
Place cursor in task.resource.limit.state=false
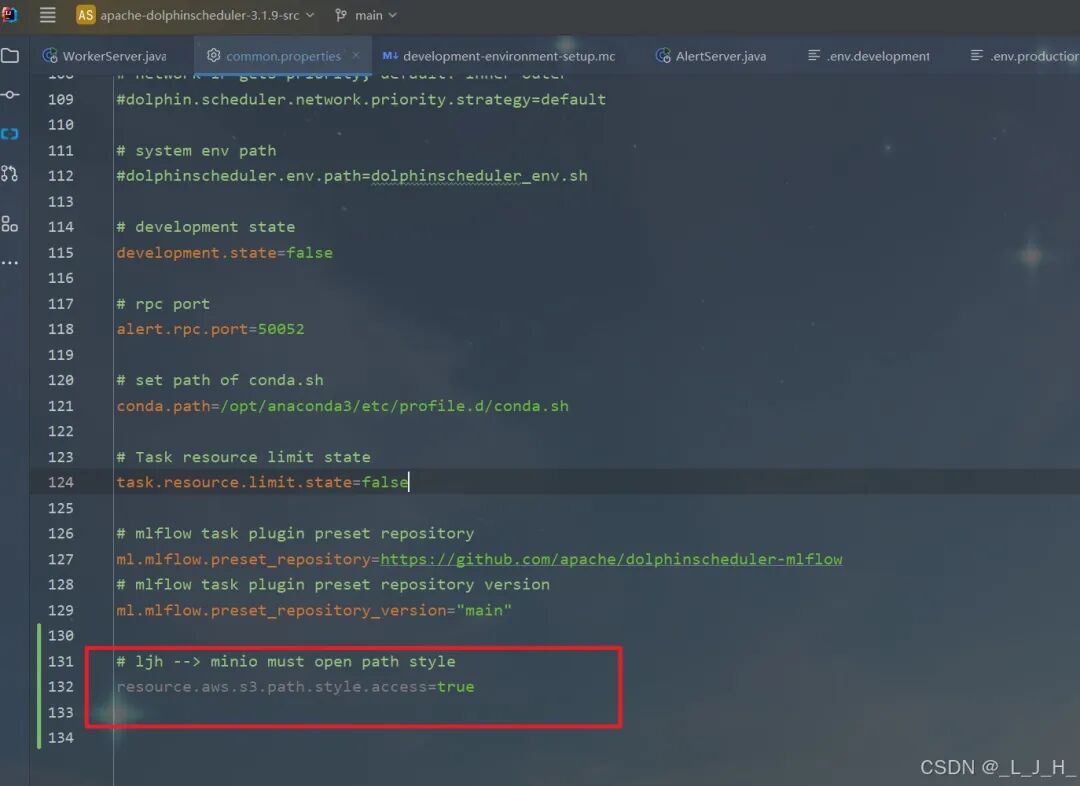262,482
